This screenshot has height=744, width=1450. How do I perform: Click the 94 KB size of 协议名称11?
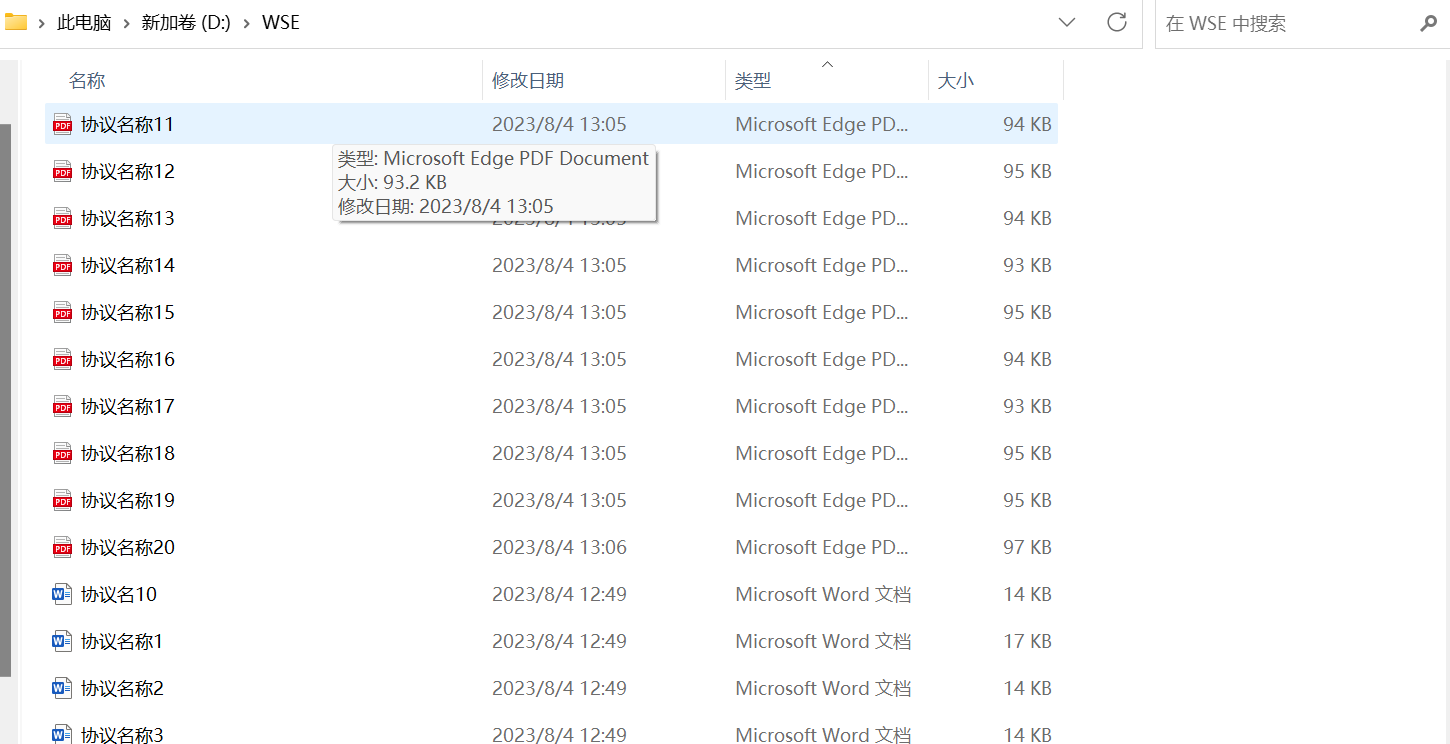pos(1027,125)
